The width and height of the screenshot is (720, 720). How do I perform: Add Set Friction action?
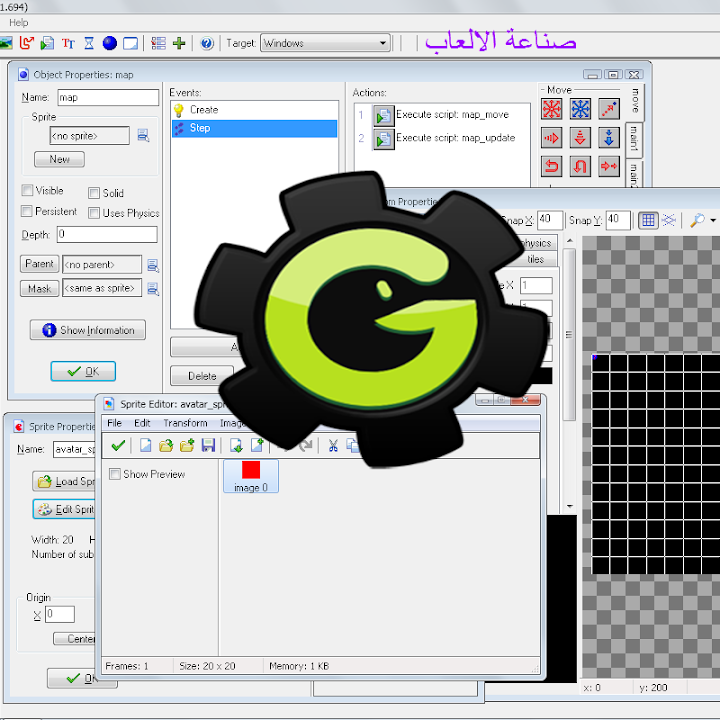click(609, 166)
